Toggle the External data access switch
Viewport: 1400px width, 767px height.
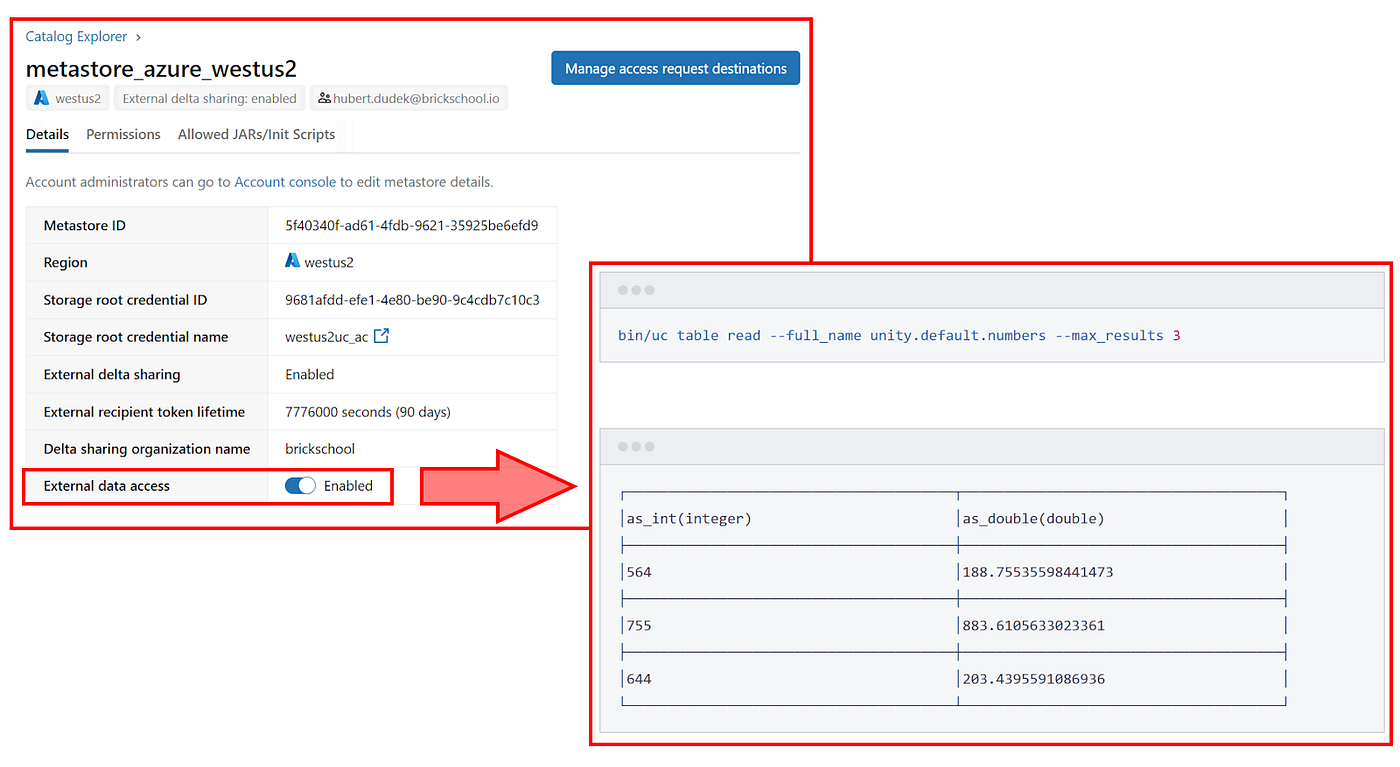(x=300, y=486)
